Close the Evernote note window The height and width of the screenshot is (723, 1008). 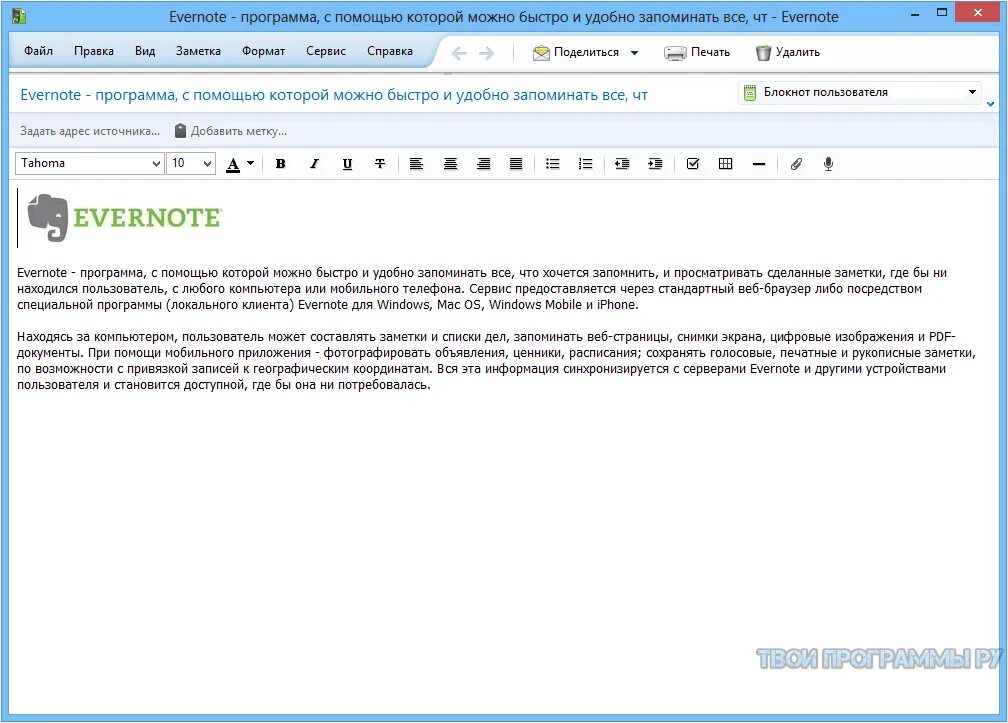tap(978, 12)
